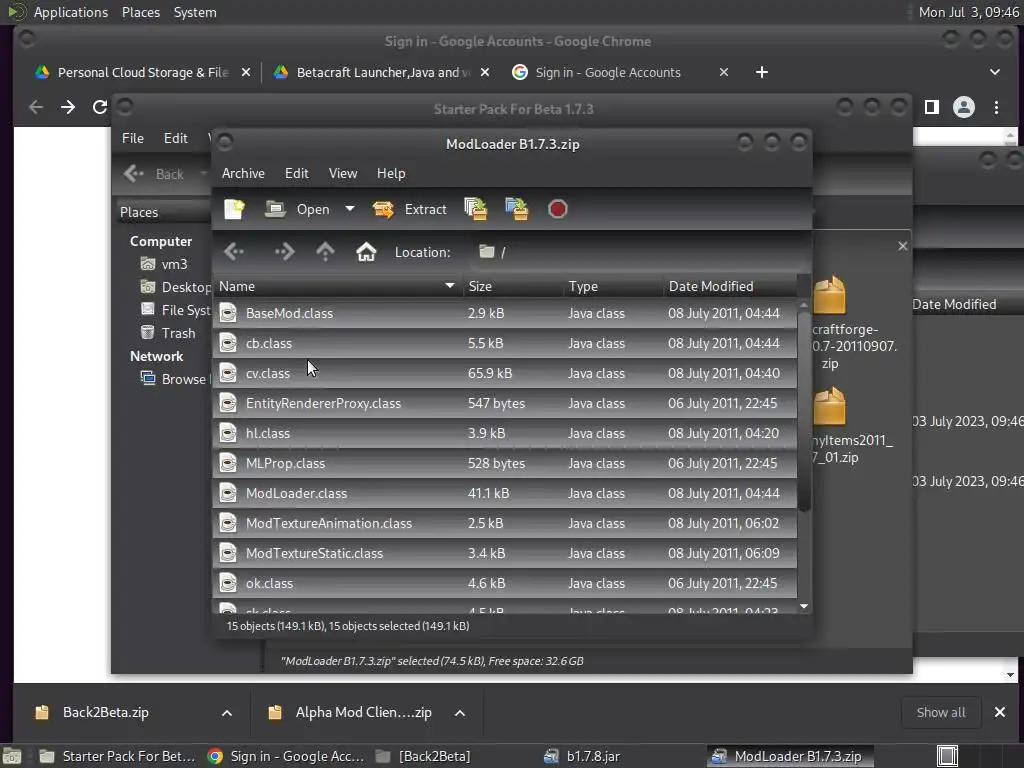Sort by Size column header
This screenshot has height=768, width=1024.
pos(513,286)
